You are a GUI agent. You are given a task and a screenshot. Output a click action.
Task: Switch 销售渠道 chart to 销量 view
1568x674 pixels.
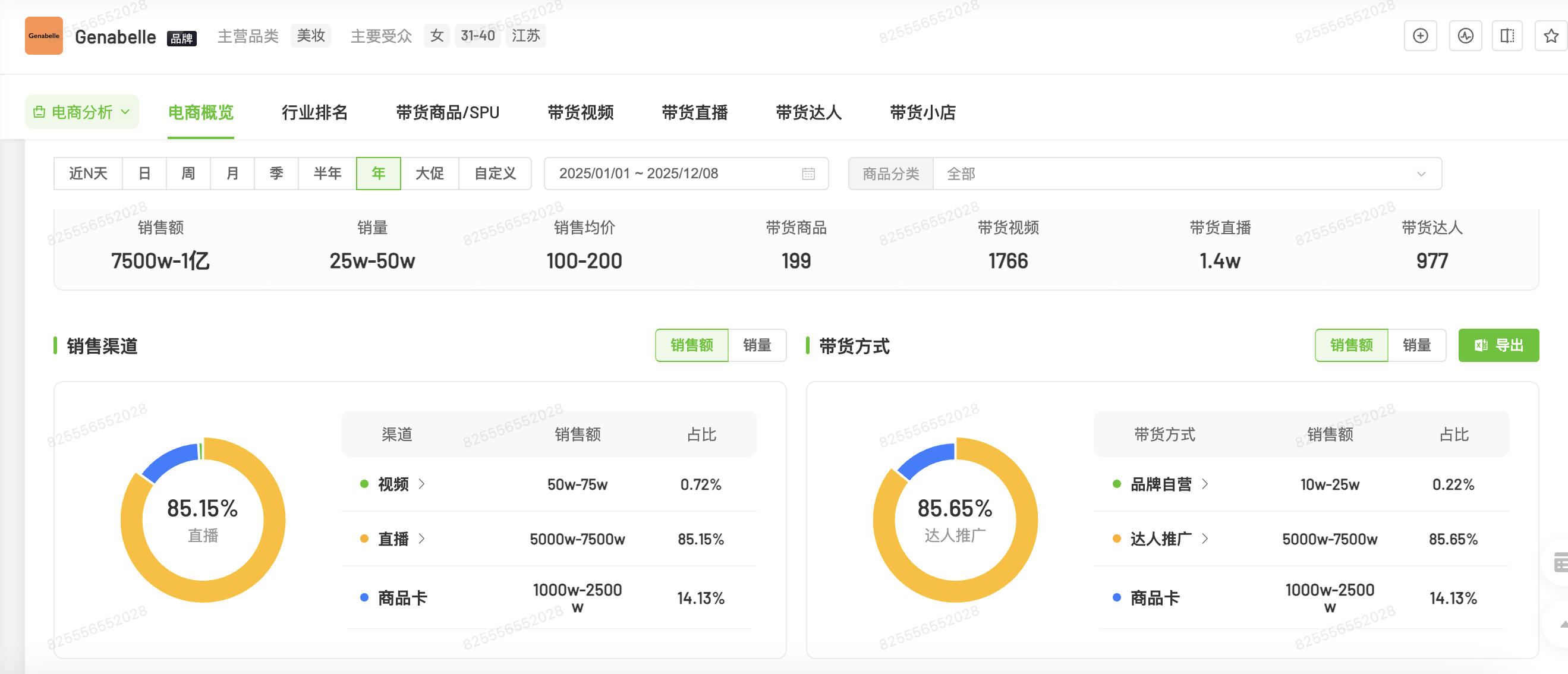758,345
